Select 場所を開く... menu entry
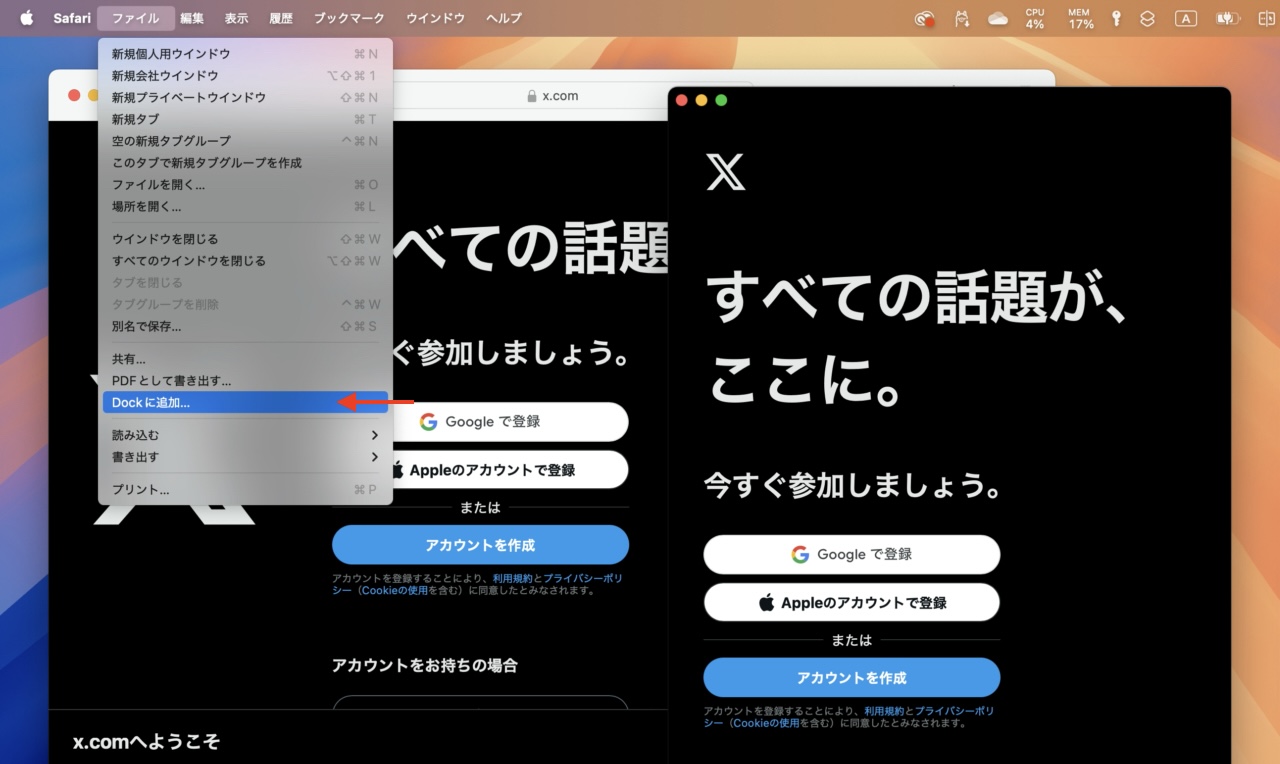1280x764 pixels. pyautogui.click(x=245, y=207)
